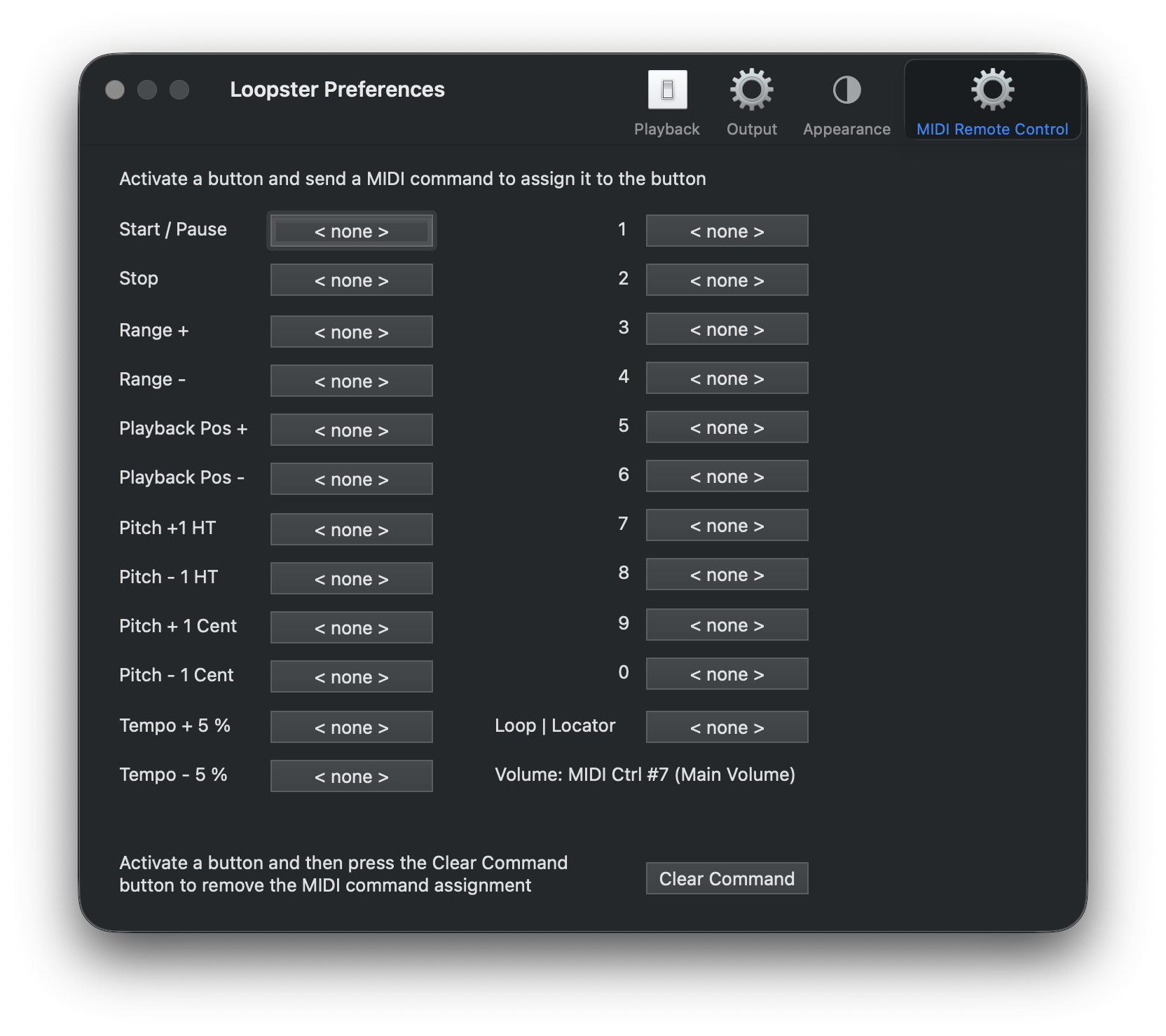This screenshot has height=1036, width=1166.
Task: Open the Appearance half-circle icon
Action: 846,90
